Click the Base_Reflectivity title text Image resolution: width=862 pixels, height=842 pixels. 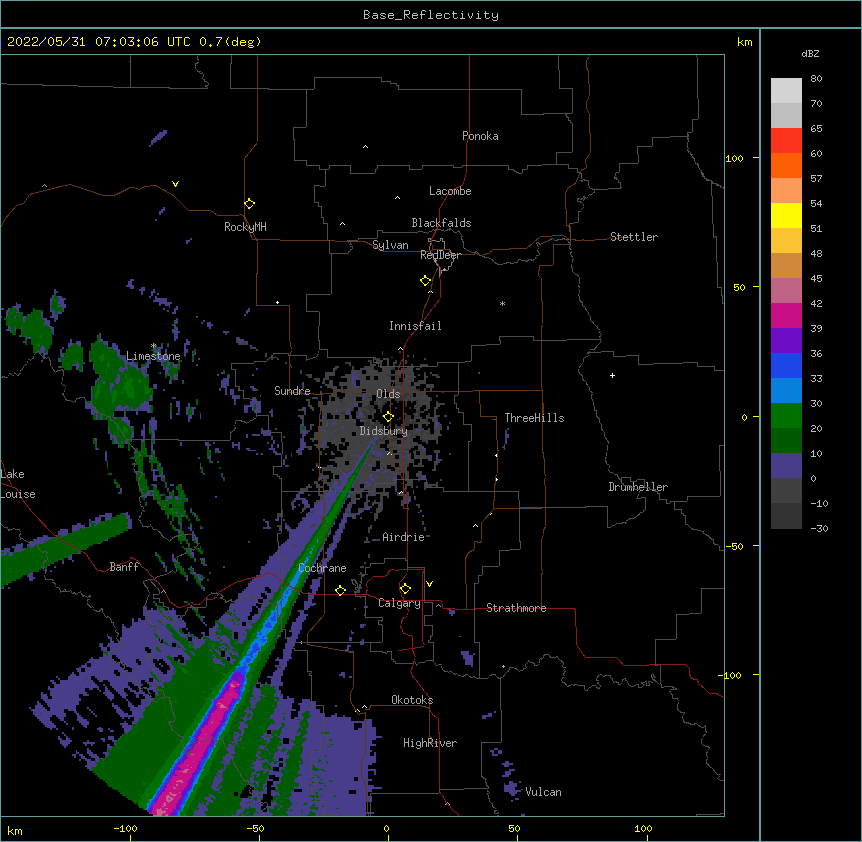click(431, 15)
